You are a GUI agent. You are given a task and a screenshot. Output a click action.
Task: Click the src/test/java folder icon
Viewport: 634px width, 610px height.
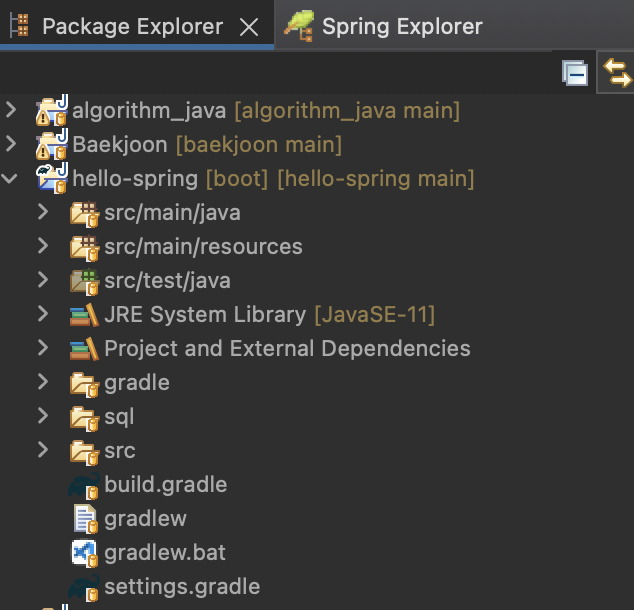tap(84, 281)
